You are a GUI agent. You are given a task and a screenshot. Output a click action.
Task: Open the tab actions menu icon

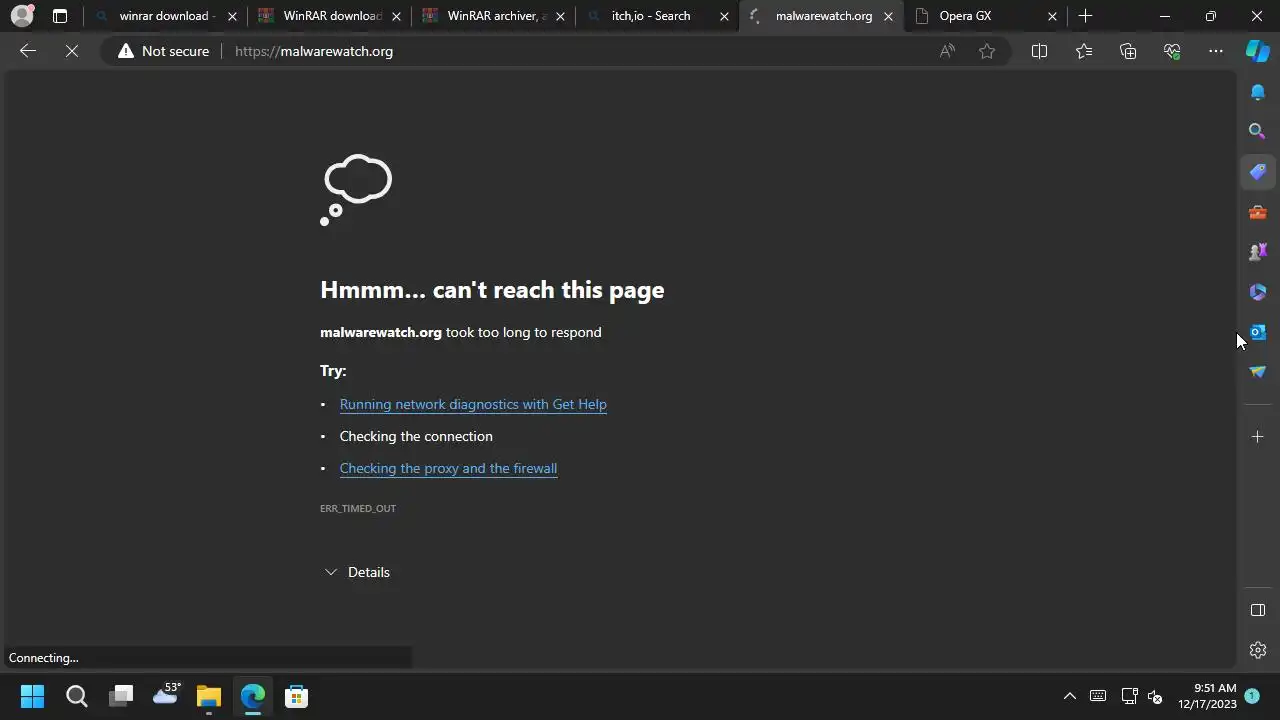pos(60,16)
